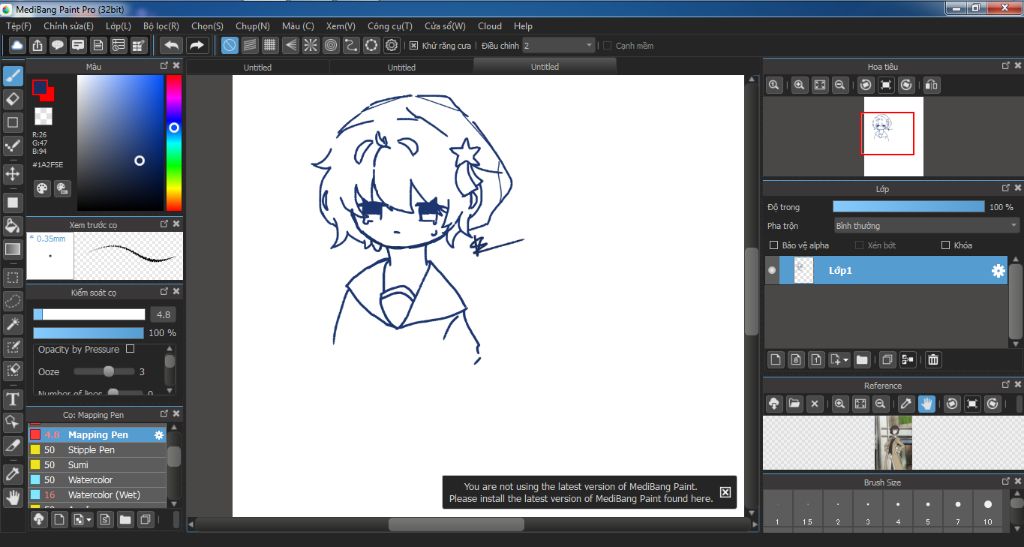
Task: Click the Redo arrow
Action: pyautogui.click(x=196, y=45)
